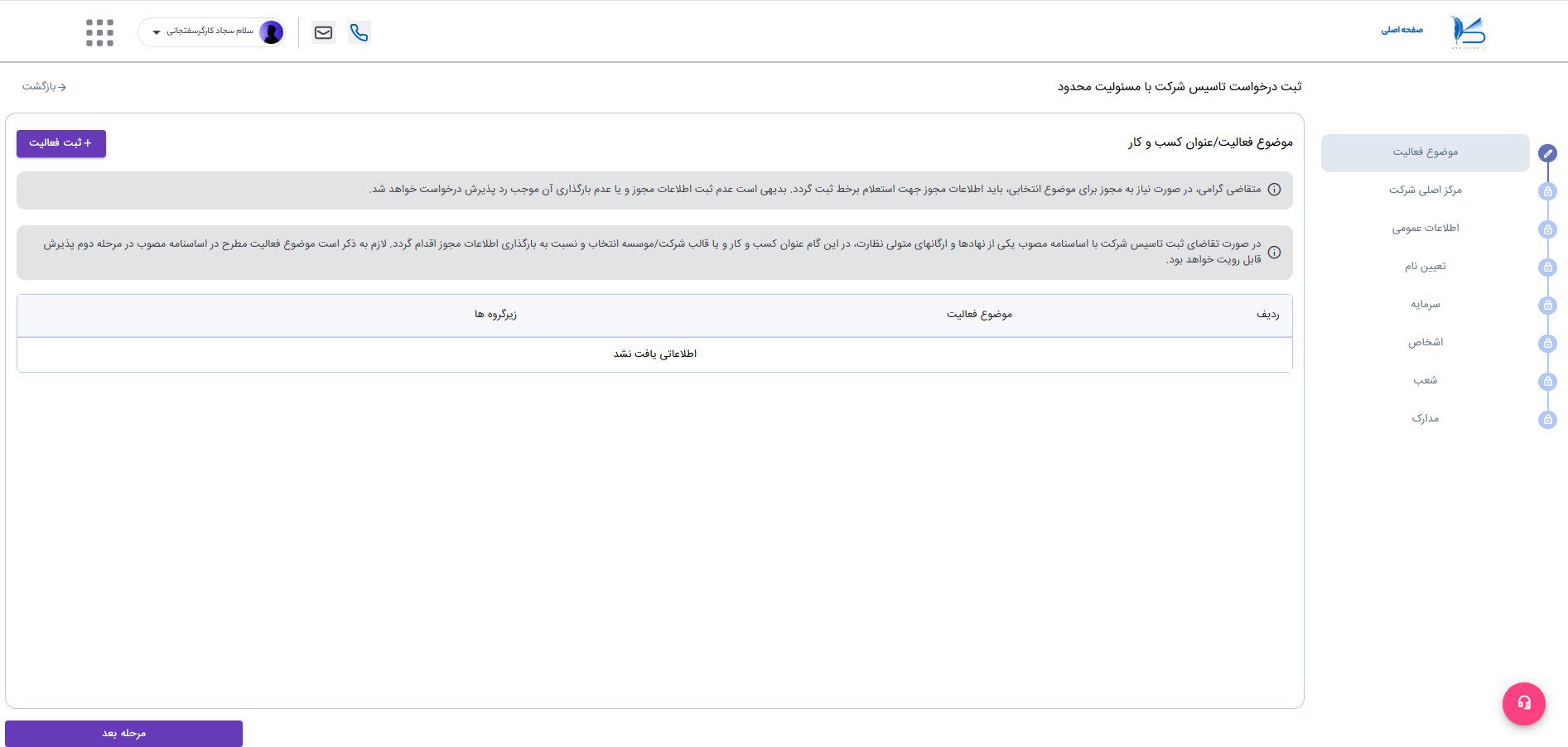This screenshot has width=1568, height=747.
Task: Click lock icon beside اطلاعات عمومی
Action: 1547,229
